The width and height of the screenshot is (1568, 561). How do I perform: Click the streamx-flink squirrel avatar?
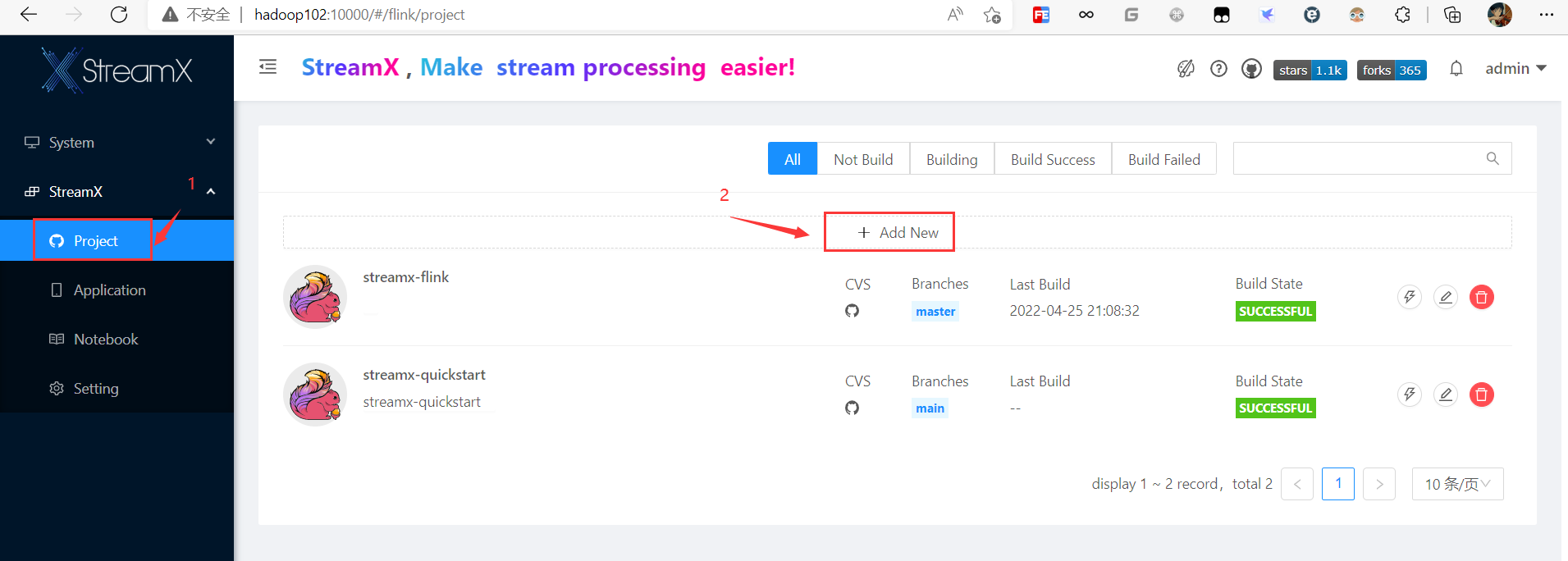(x=315, y=297)
